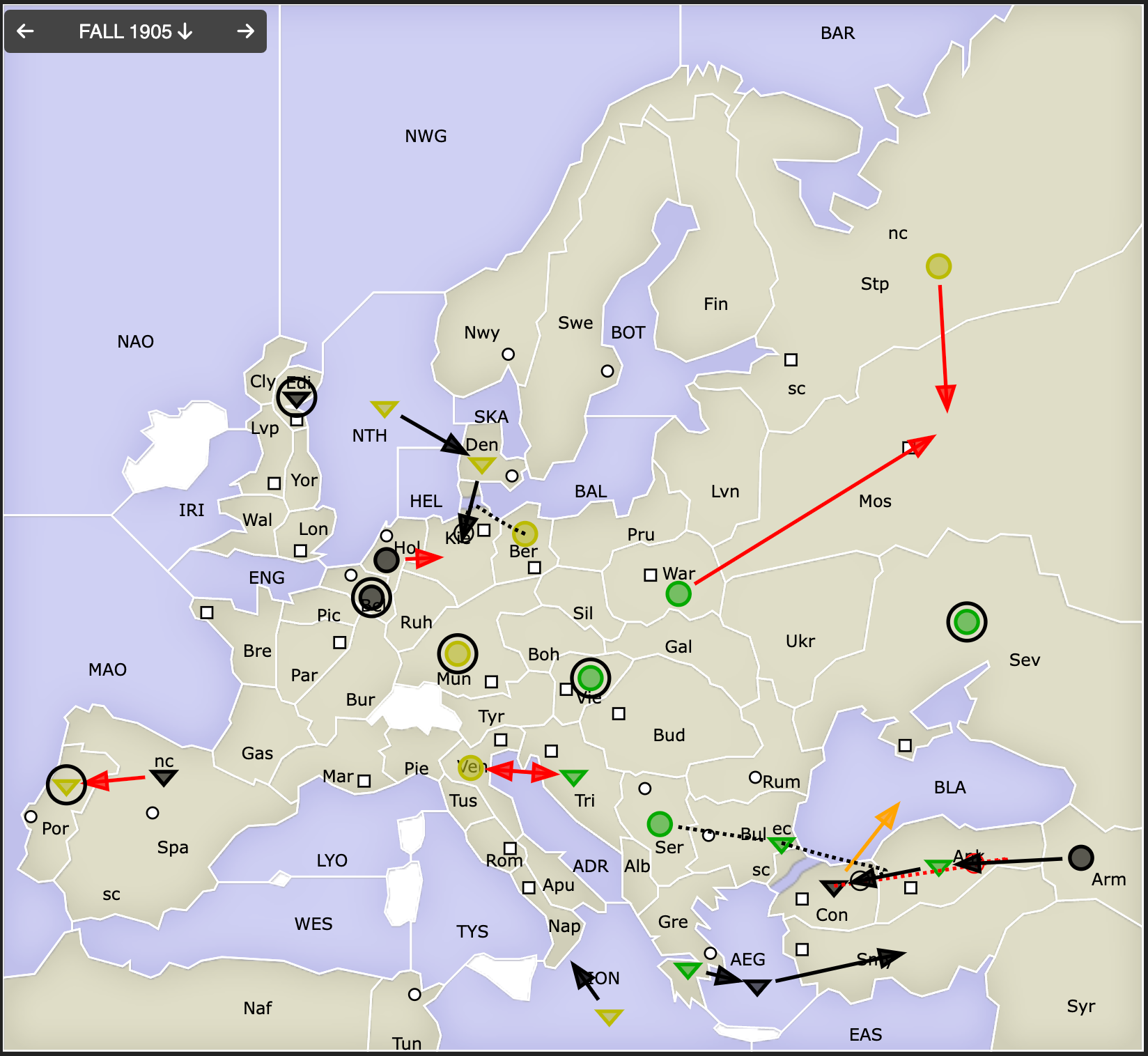Advance to next phase with right arrow
The height and width of the screenshot is (1056, 1148).
point(245,31)
